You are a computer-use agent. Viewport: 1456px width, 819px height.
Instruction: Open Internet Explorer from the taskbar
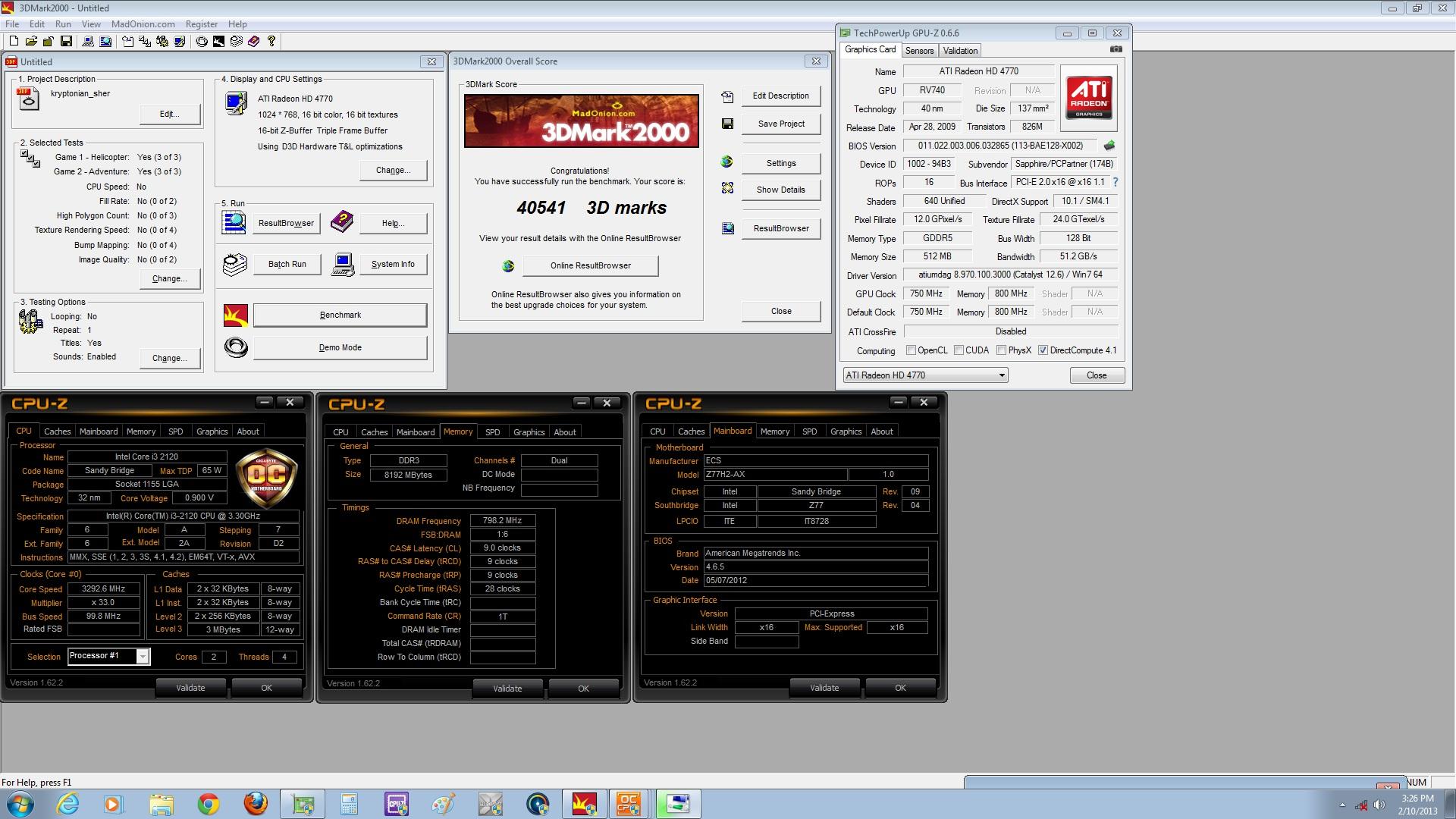pyautogui.click(x=67, y=804)
